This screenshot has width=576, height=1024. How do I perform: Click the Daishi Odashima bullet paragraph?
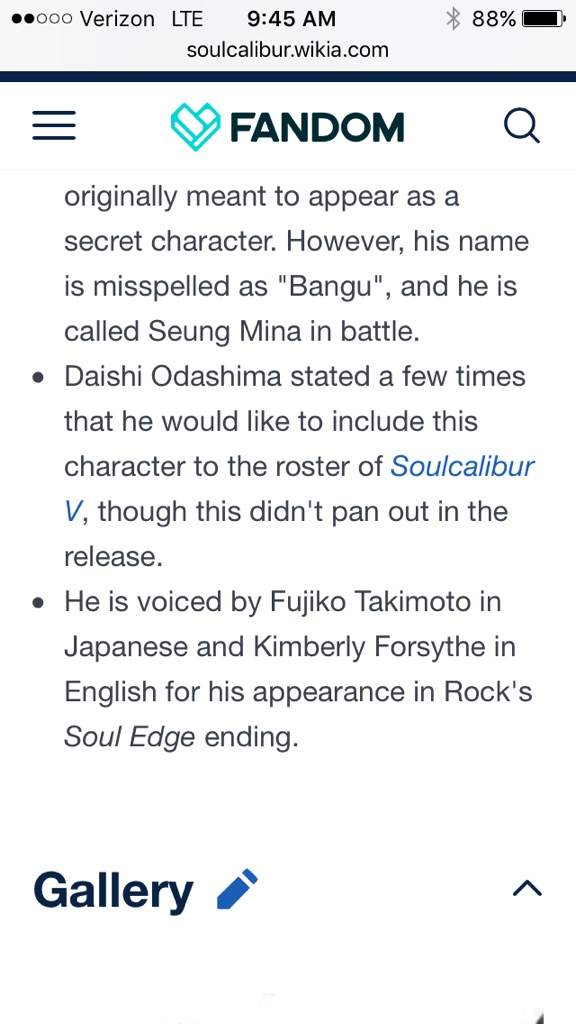pyautogui.click(x=299, y=466)
